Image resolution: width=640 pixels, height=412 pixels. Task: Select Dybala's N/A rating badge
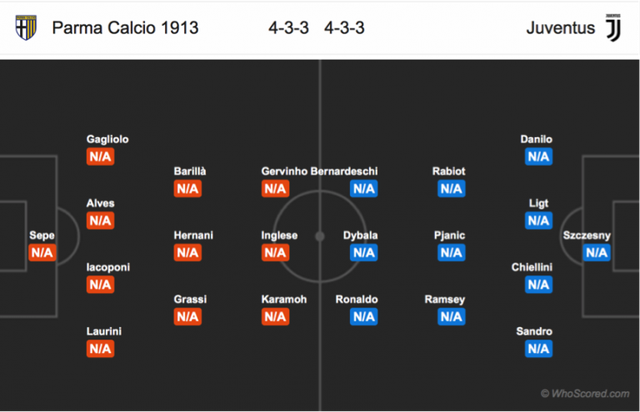[x=364, y=253]
